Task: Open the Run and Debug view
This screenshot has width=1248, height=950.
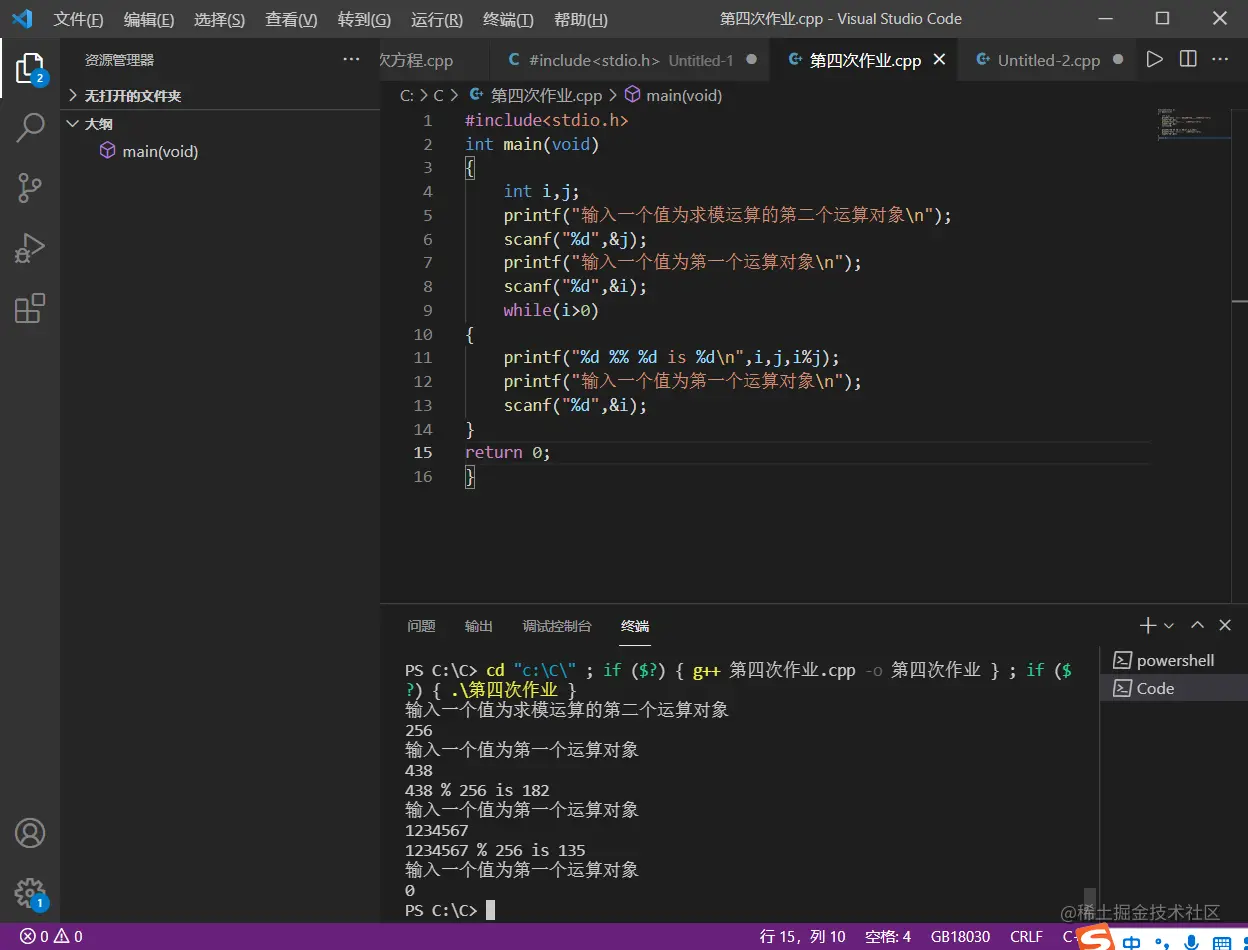Action: point(30,248)
